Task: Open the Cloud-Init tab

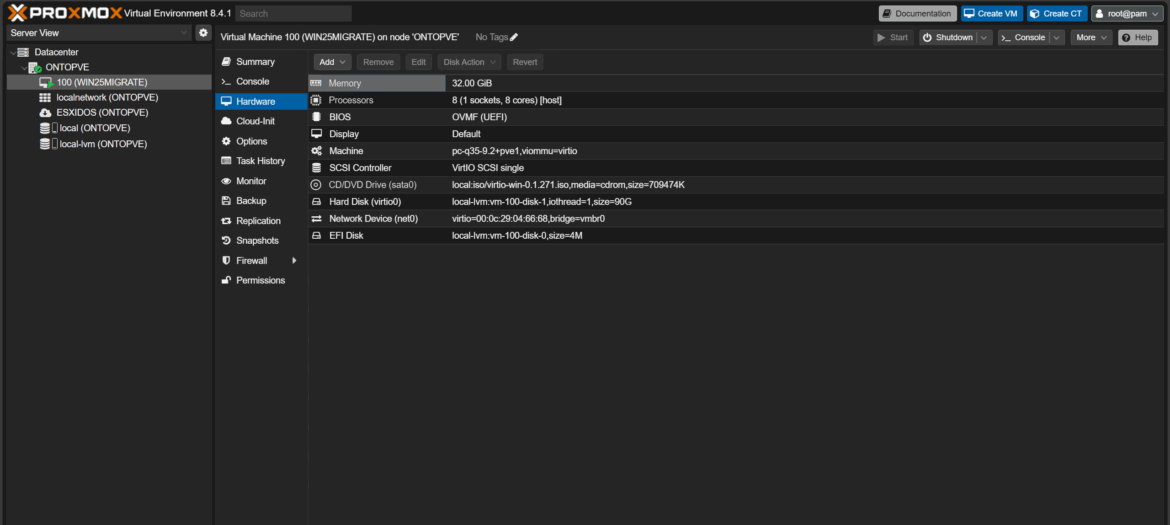Action: click(x=261, y=122)
